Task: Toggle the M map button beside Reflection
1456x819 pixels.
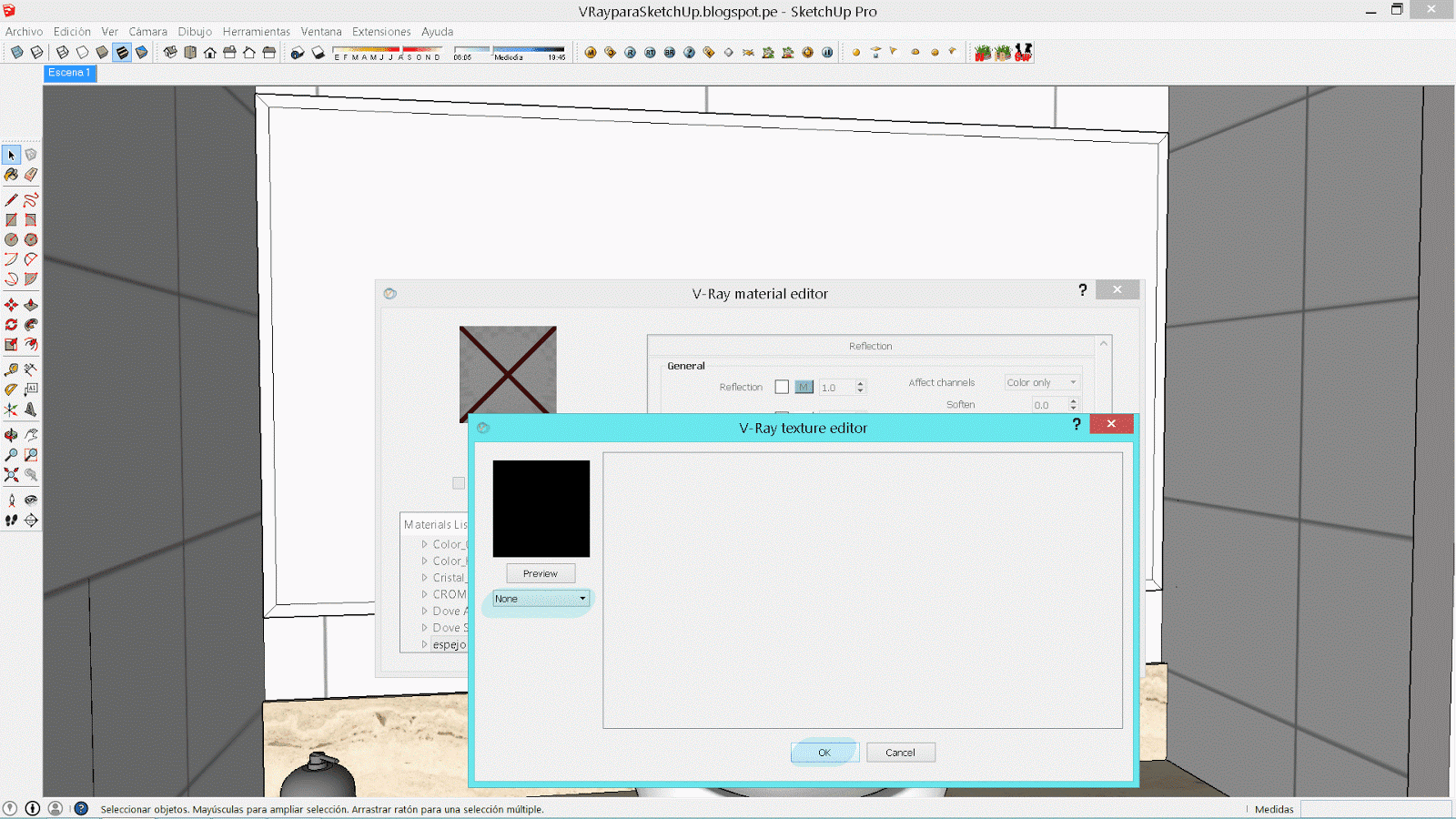Action: pos(804,387)
